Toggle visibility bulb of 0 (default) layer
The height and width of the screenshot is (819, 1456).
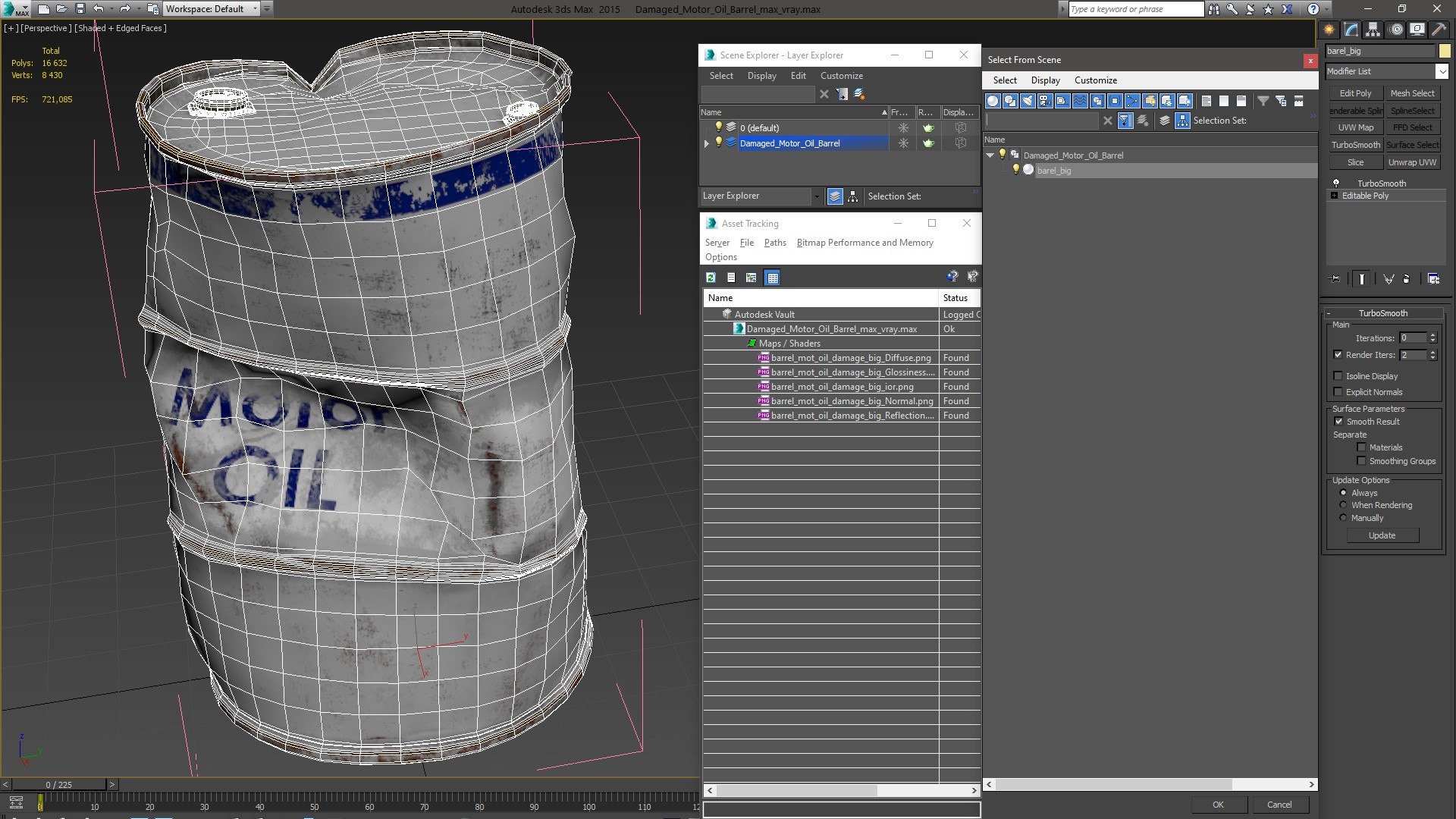(719, 127)
